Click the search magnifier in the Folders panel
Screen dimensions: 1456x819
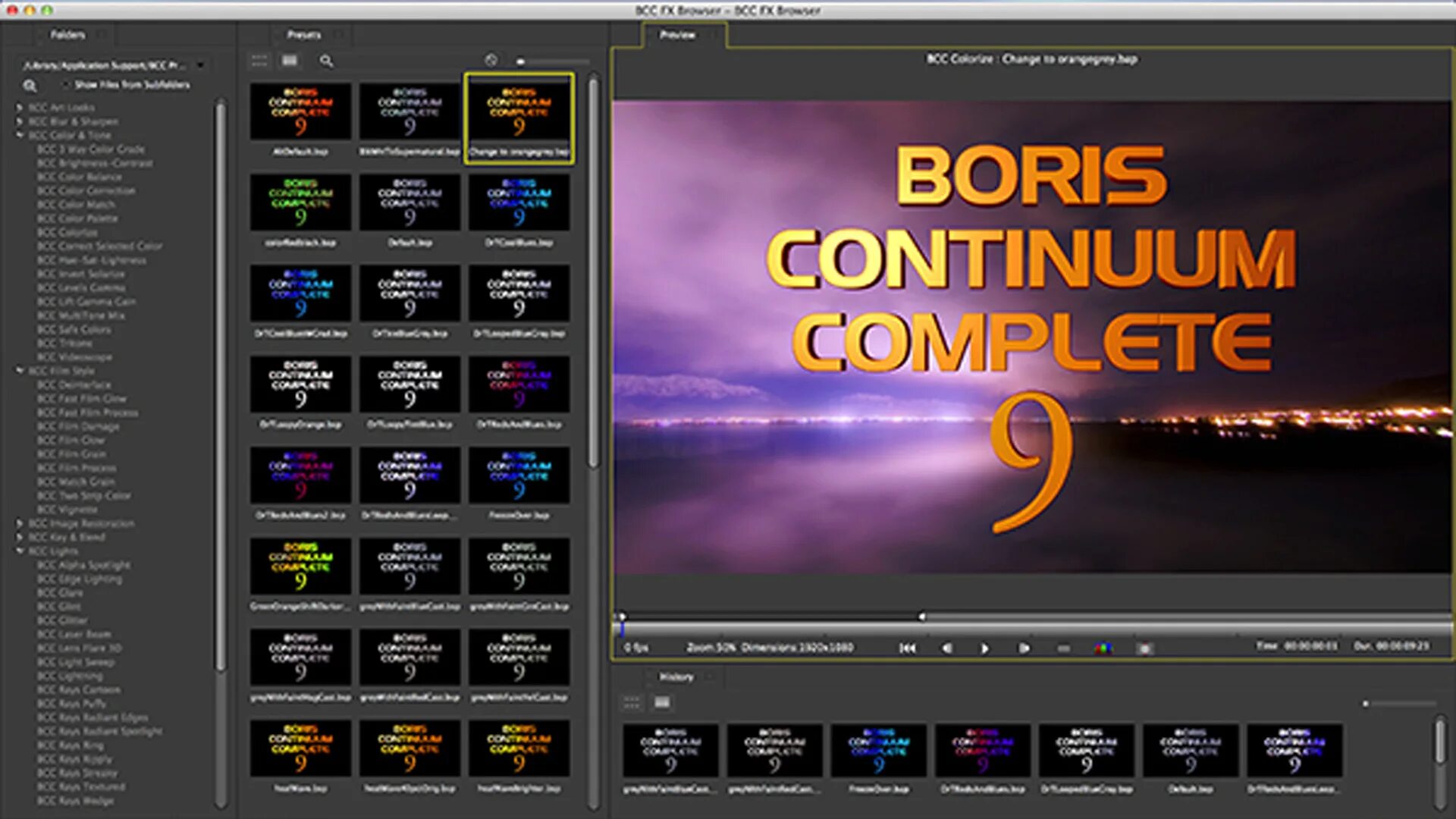(30, 86)
